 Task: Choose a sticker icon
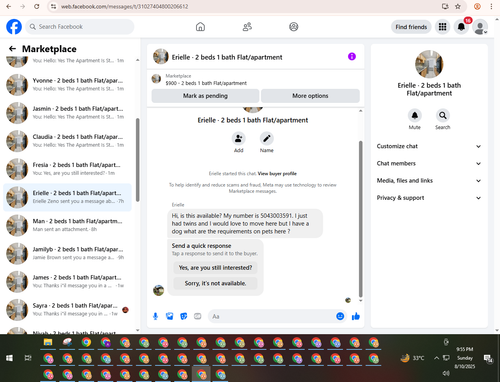coord(184,316)
